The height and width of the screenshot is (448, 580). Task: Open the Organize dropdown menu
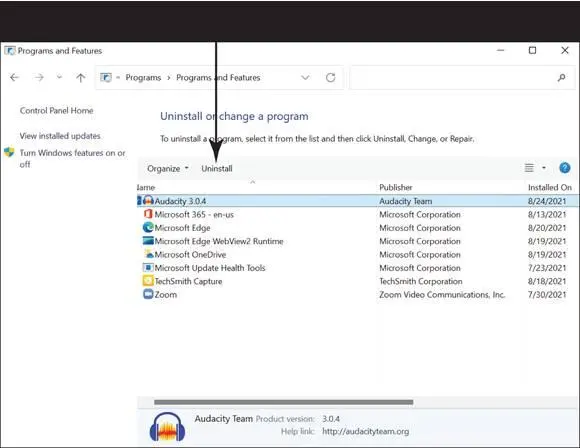pyautogui.click(x=168, y=168)
